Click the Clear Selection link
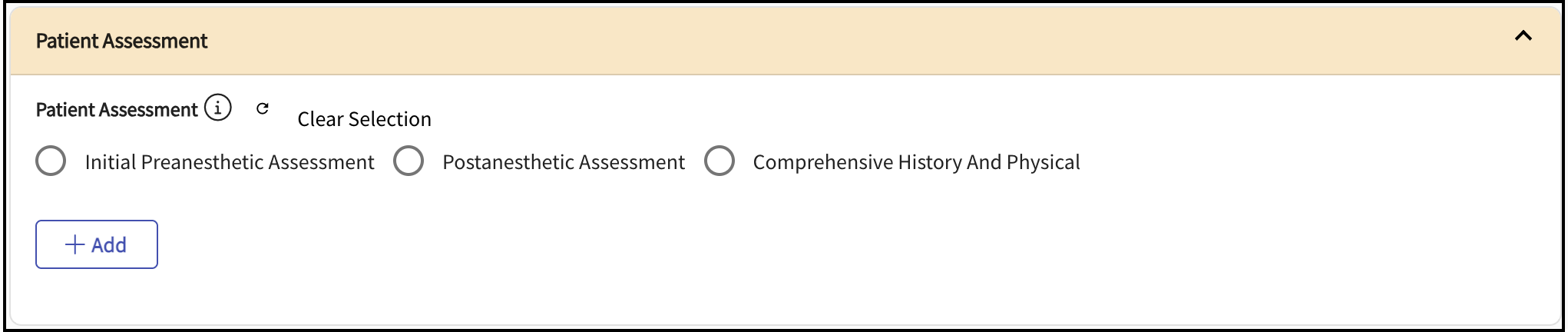This screenshot has height=332, width=1568. [364, 119]
